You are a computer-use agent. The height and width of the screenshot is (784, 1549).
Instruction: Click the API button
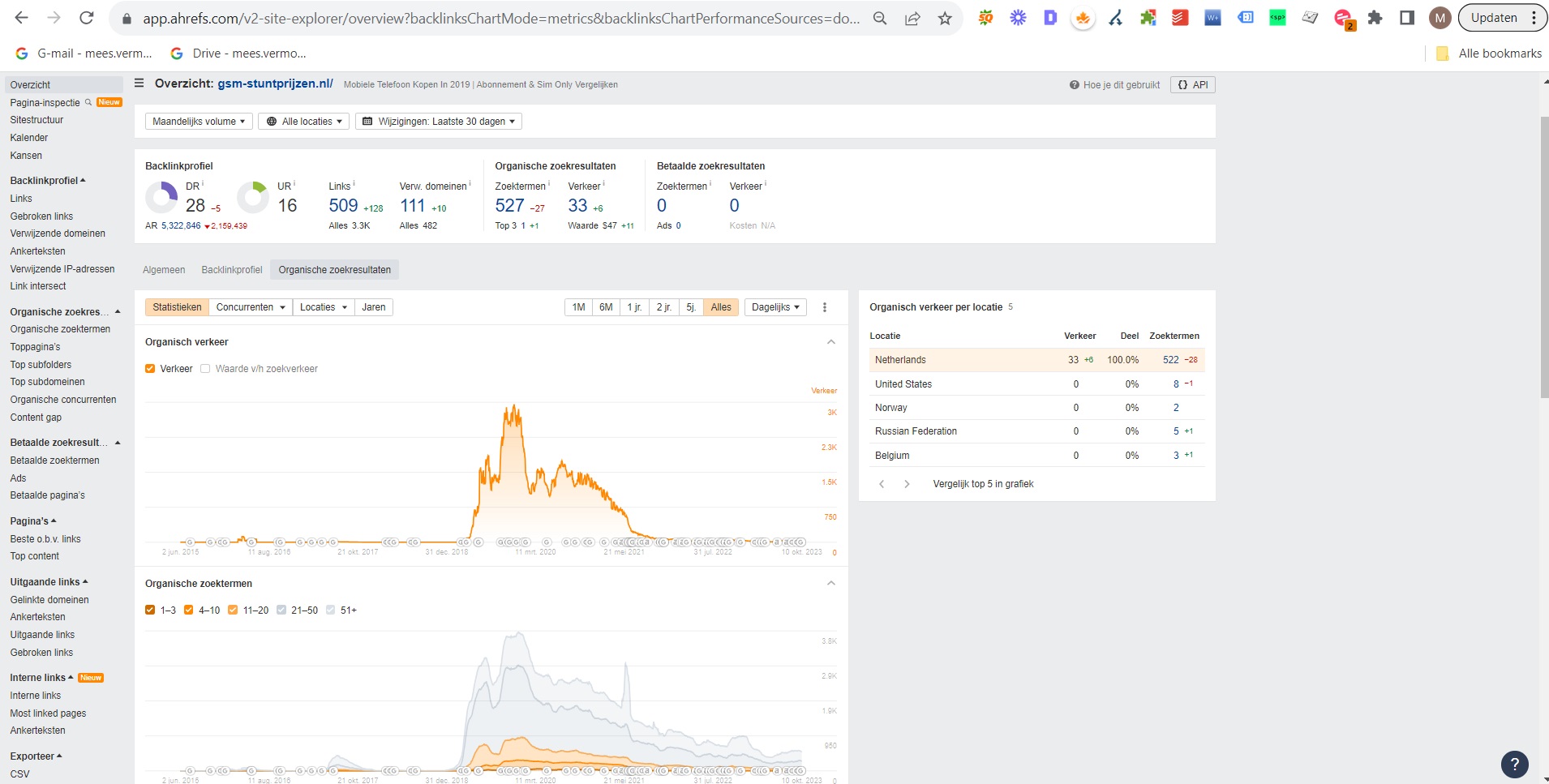[x=1192, y=85]
